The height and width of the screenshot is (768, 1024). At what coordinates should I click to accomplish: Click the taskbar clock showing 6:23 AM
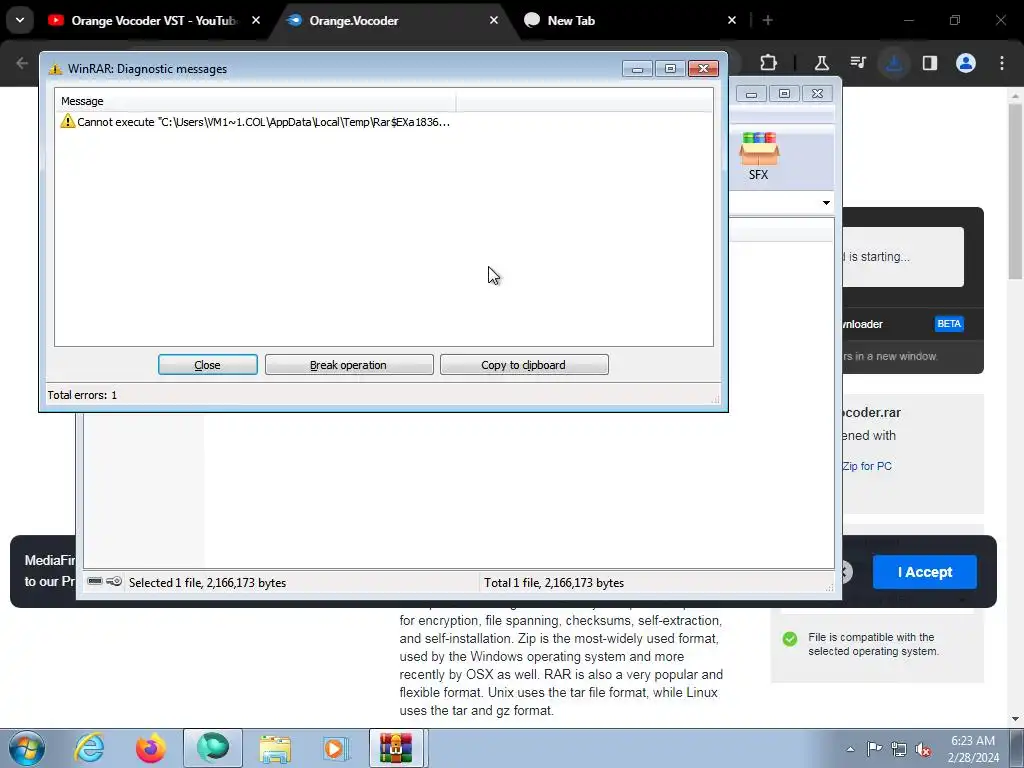click(973, 749)
